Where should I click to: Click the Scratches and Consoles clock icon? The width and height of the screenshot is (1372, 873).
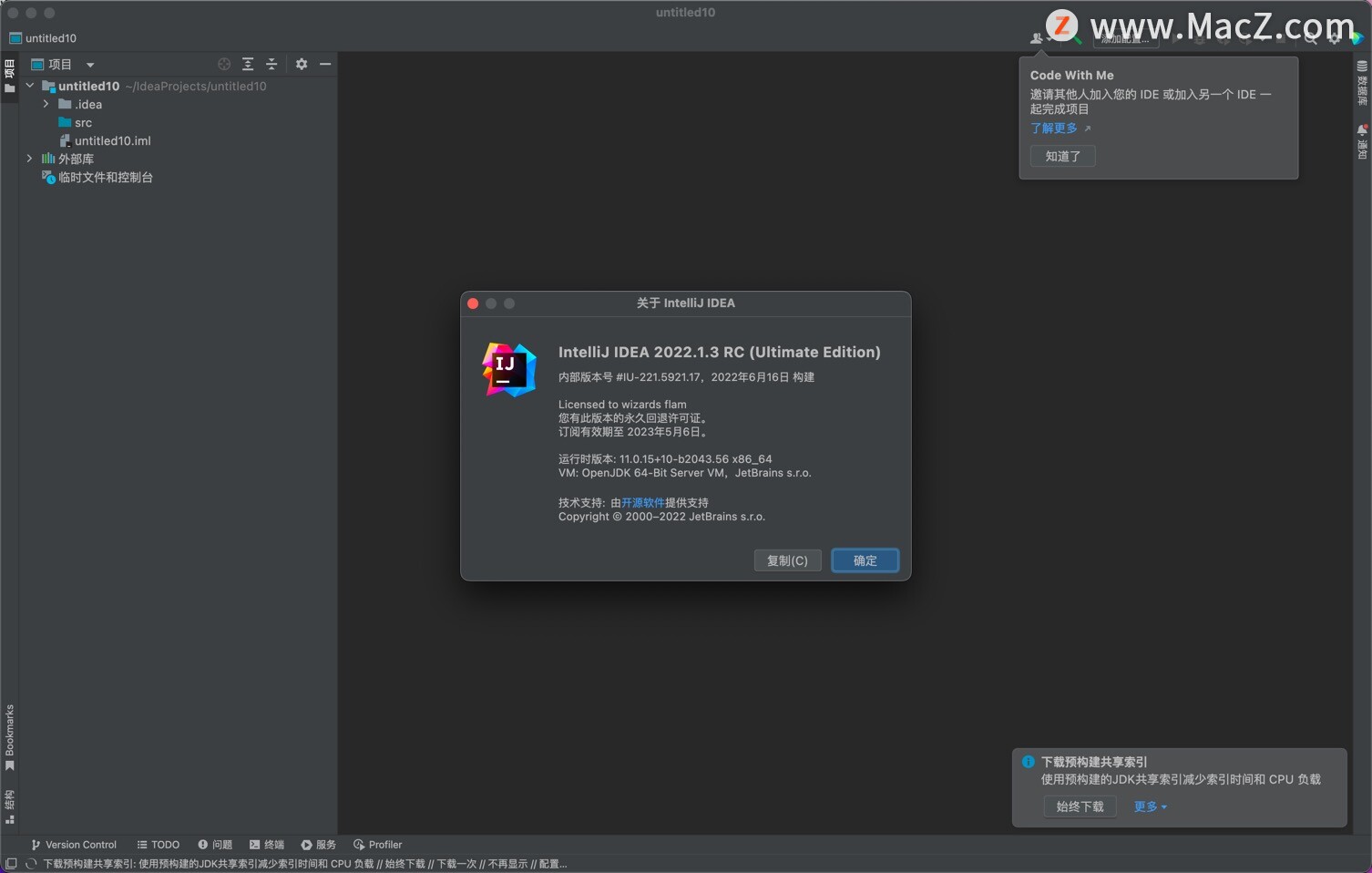pyautogui.click(x=48, y=177)
